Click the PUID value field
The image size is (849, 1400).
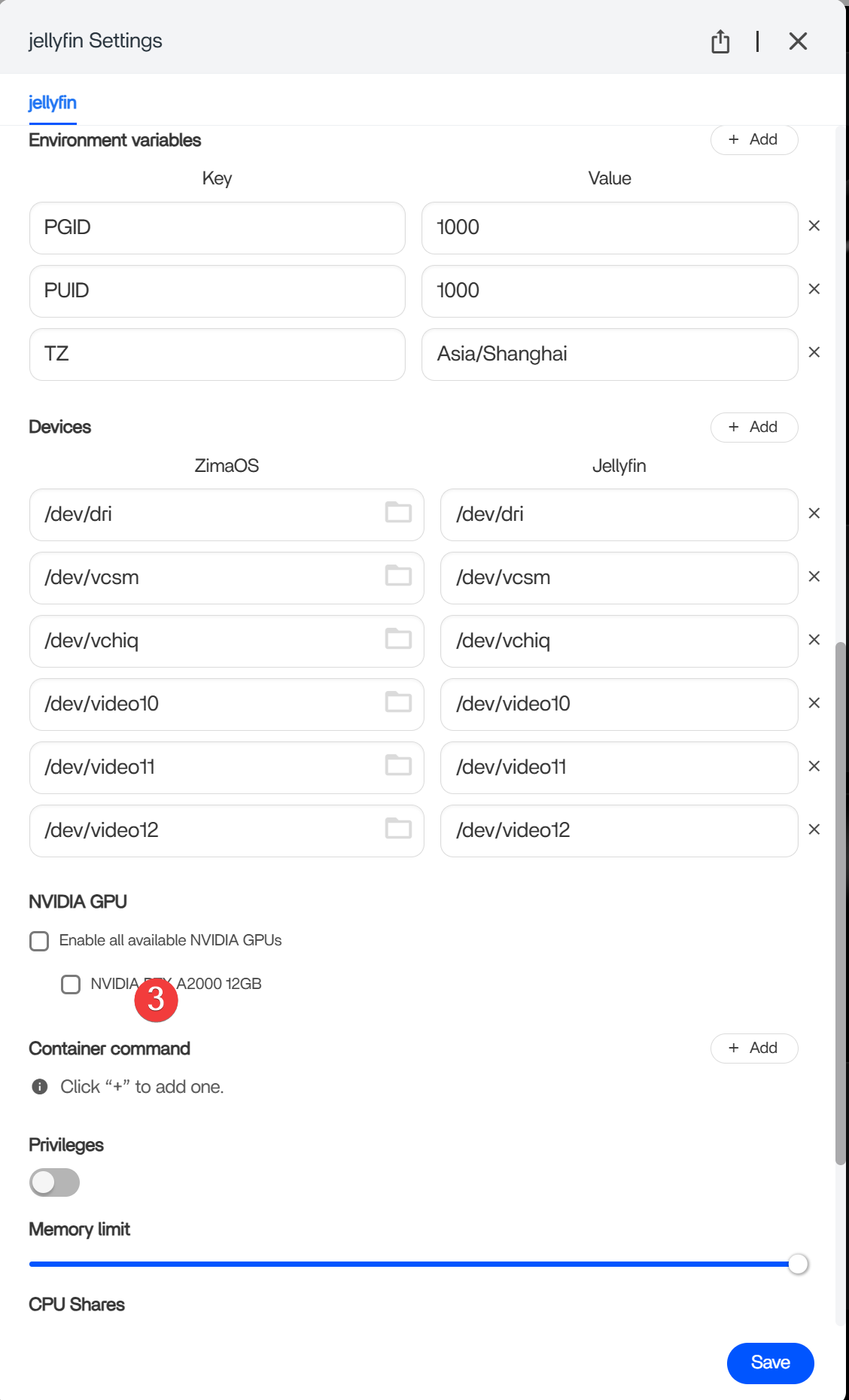click(609, 291)
